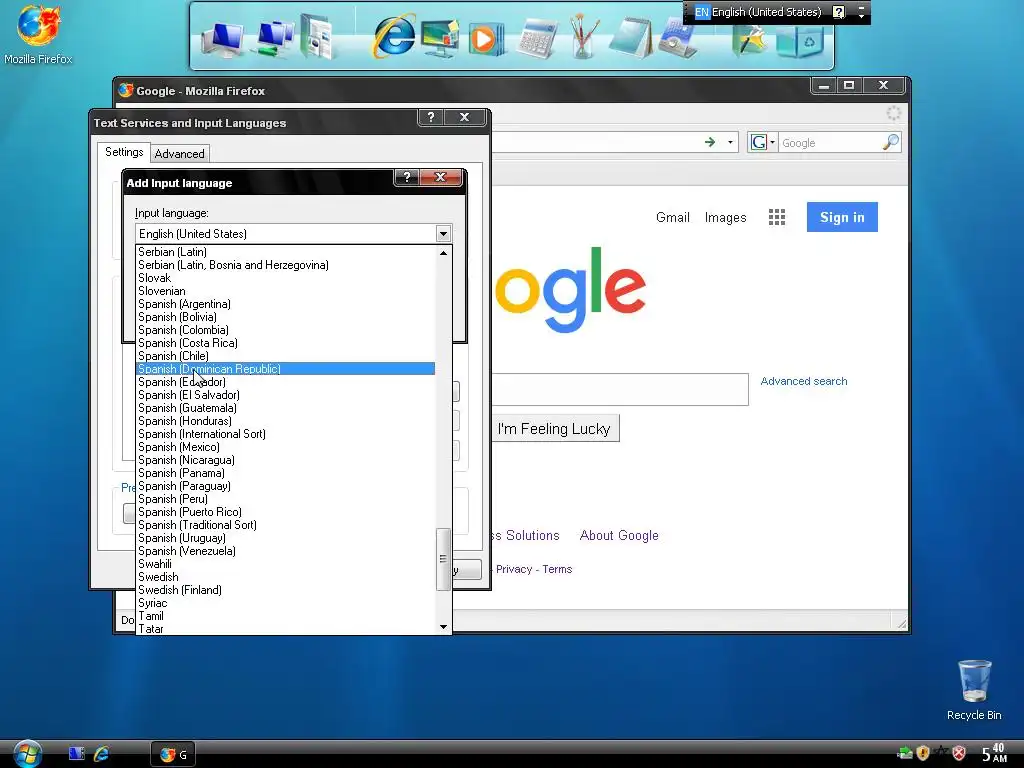
Task: Open My Computer icon in the top dock
Action: 222,39
